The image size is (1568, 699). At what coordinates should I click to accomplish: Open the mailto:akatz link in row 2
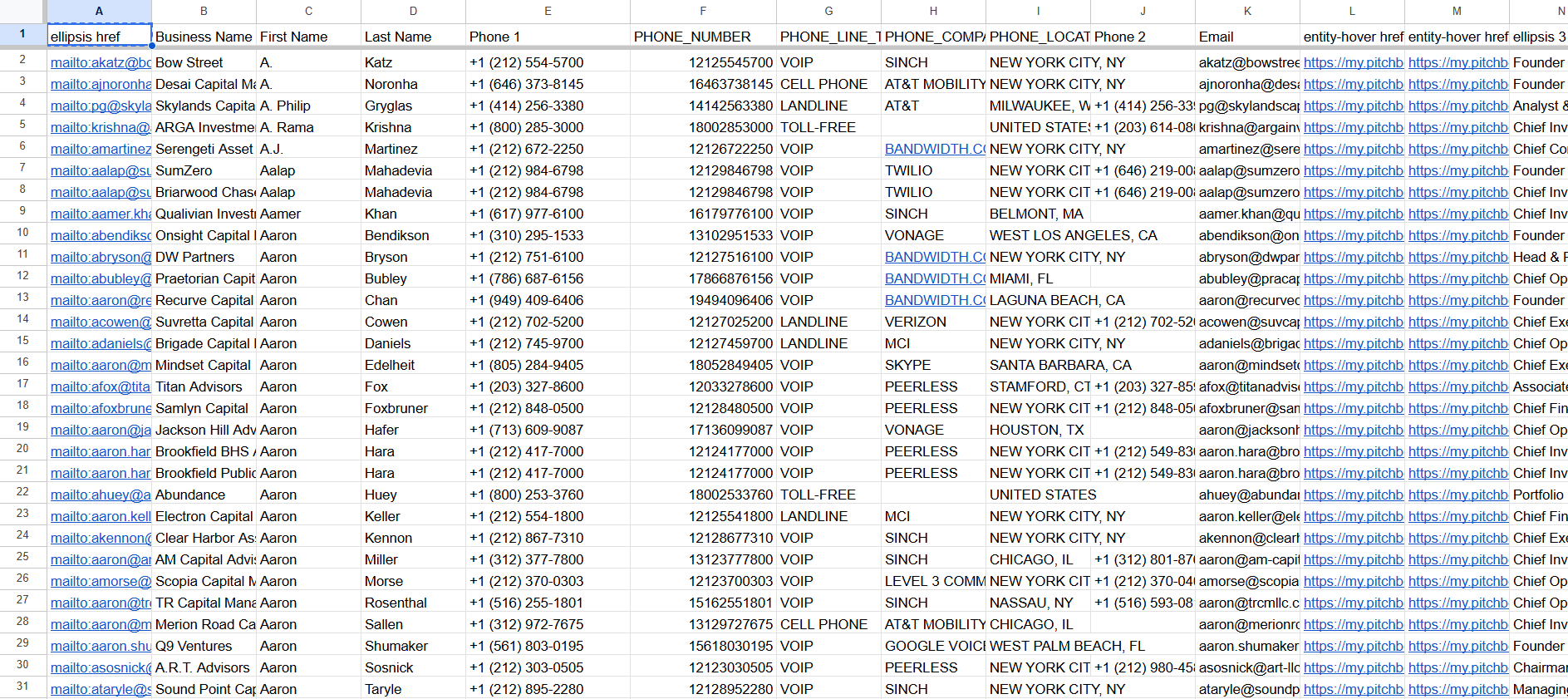pyautogui.click(x=101, y=62)
